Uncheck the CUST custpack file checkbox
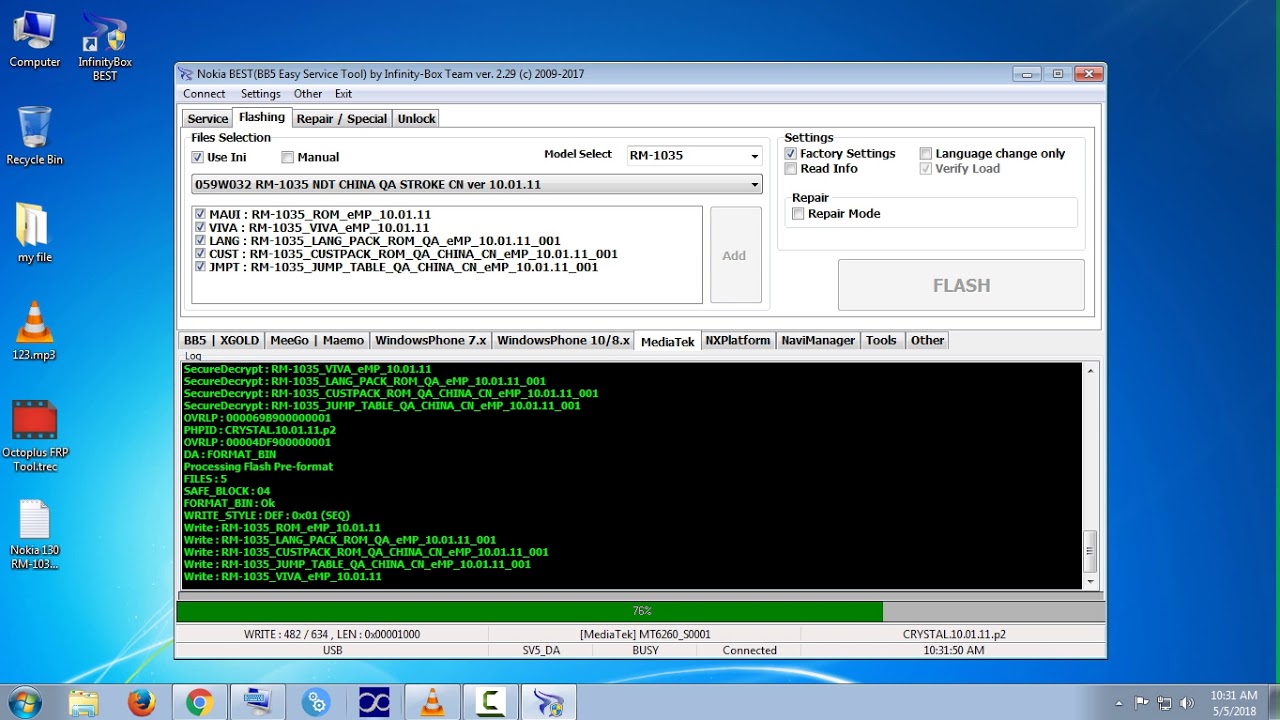This screenshot has height=720, width=1280. click(201, 253)
